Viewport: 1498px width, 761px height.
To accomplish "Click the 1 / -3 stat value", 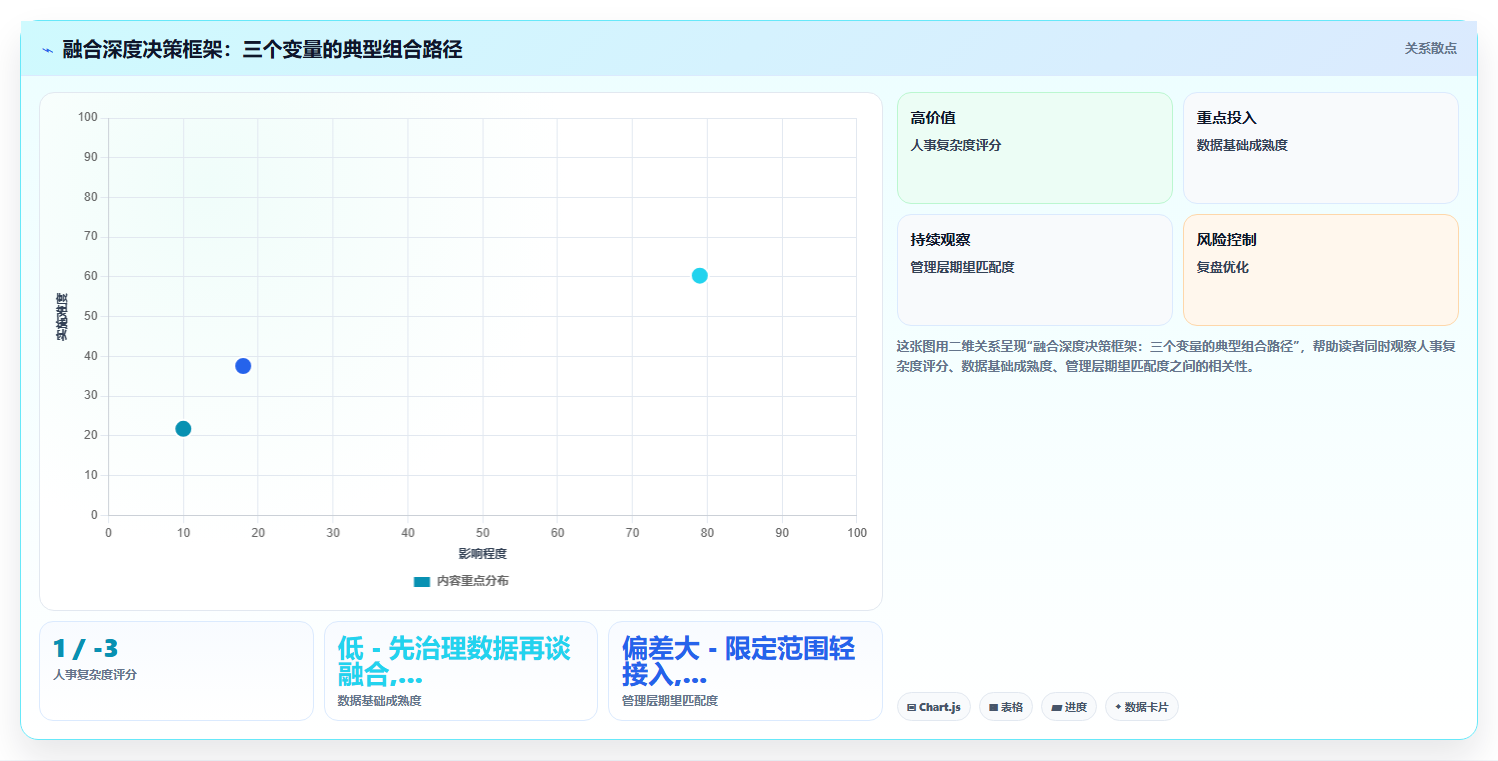I will (85, 648).
